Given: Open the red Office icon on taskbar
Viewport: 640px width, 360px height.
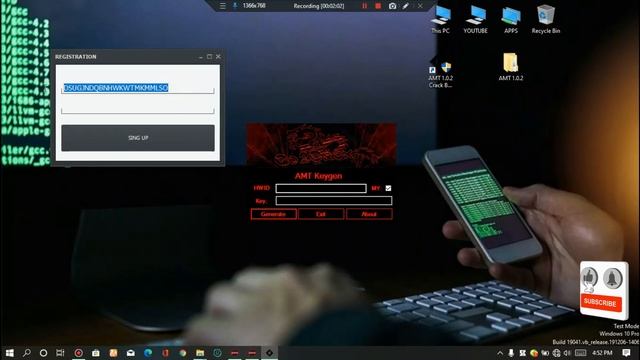Looking at the screenshot, I should (165, 353).
